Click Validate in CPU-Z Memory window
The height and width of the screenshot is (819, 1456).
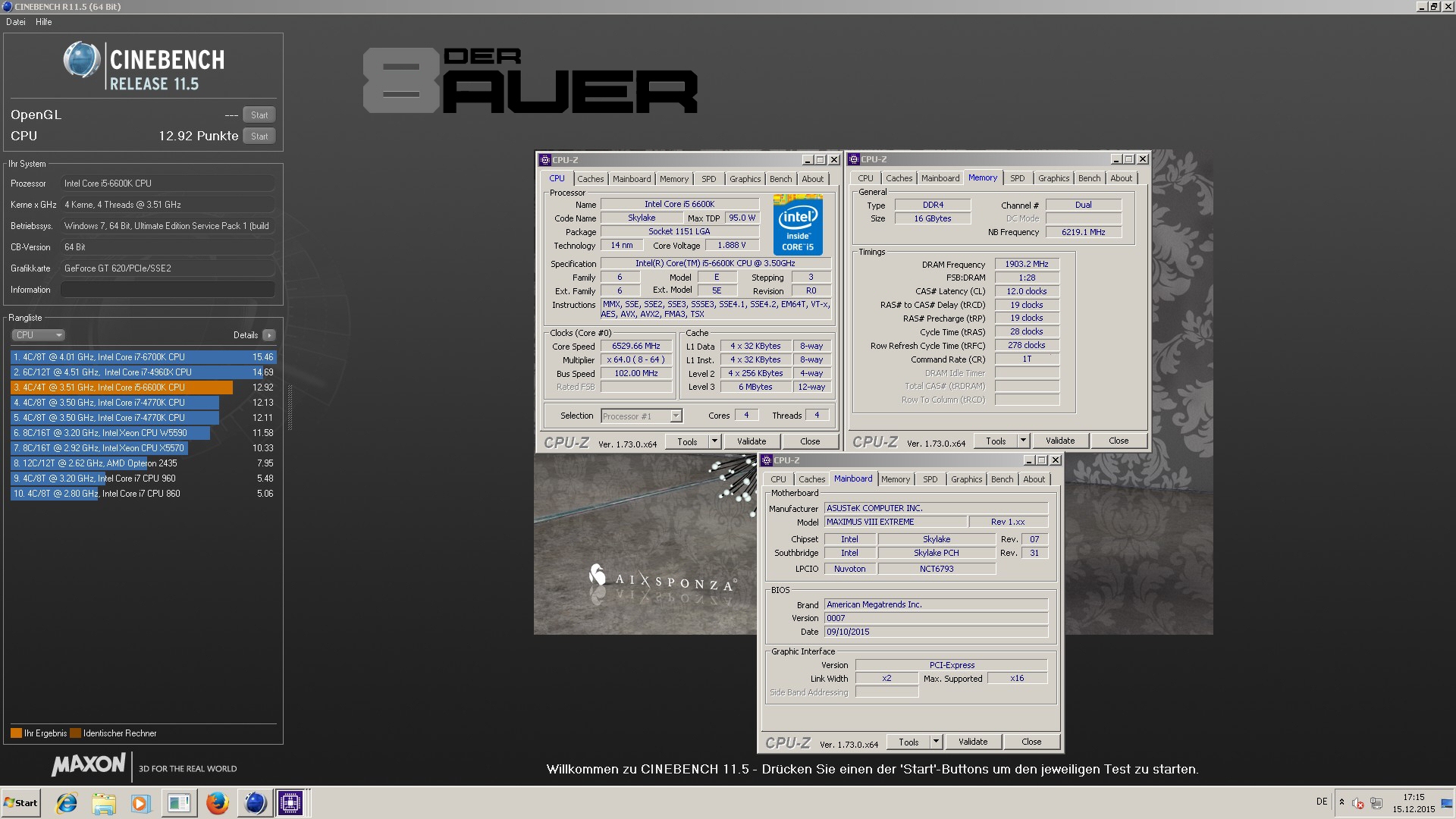(x=1060, y=441)
